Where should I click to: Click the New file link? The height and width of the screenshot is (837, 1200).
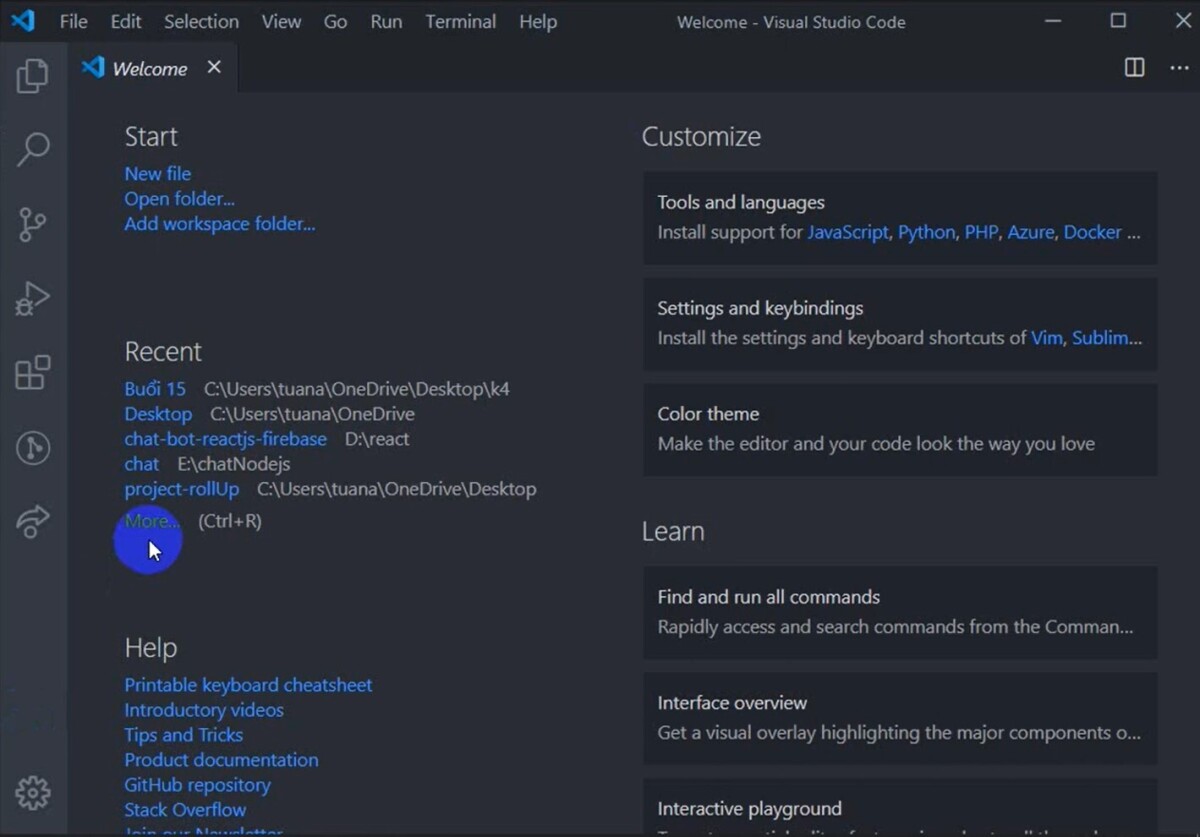(x=158, y=174)
